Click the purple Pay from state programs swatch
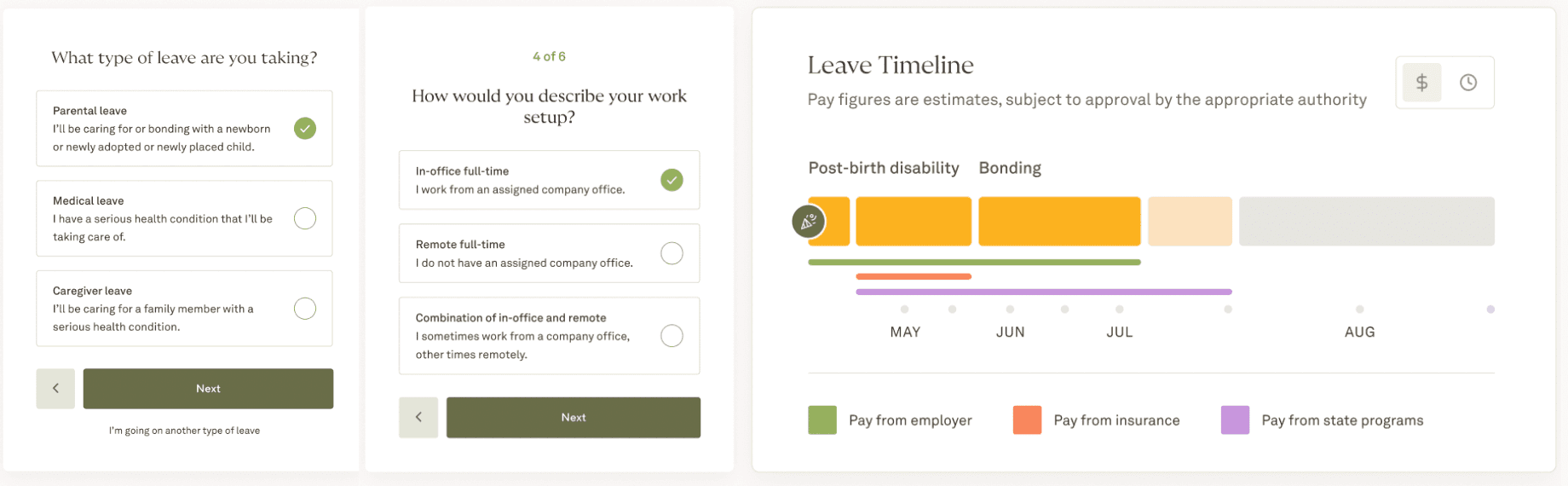The width and height of the screenshot is (1568, 486). coord(1235,420)
